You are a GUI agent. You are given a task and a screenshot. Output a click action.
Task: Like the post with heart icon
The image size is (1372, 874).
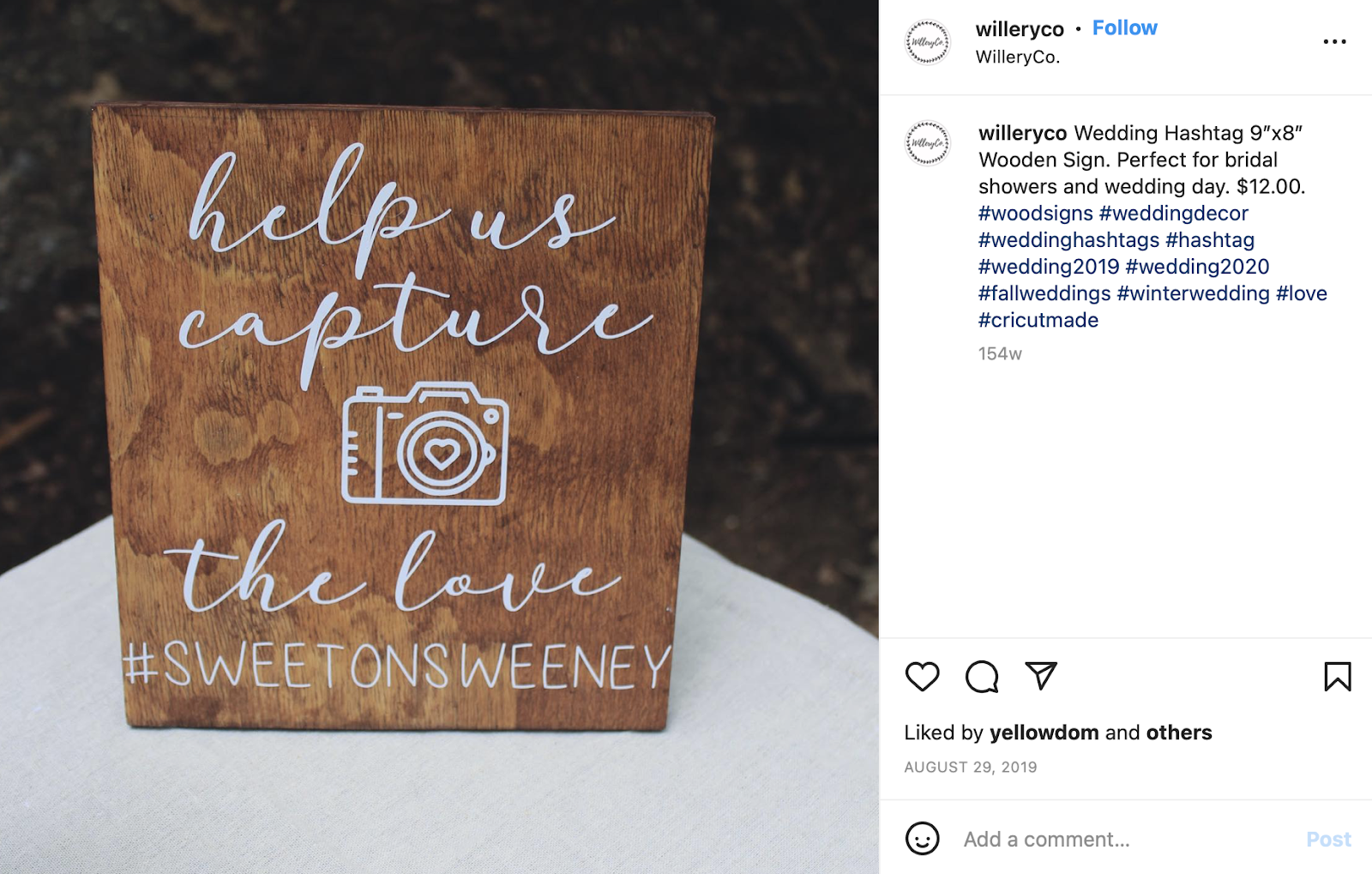click(x=923, y=677)
